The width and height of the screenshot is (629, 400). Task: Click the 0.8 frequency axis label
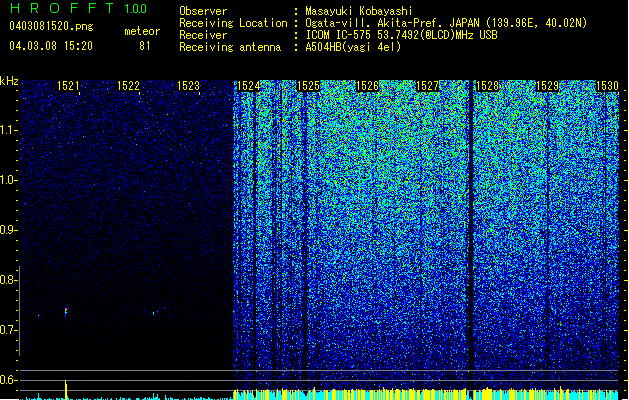pos(8,280)
